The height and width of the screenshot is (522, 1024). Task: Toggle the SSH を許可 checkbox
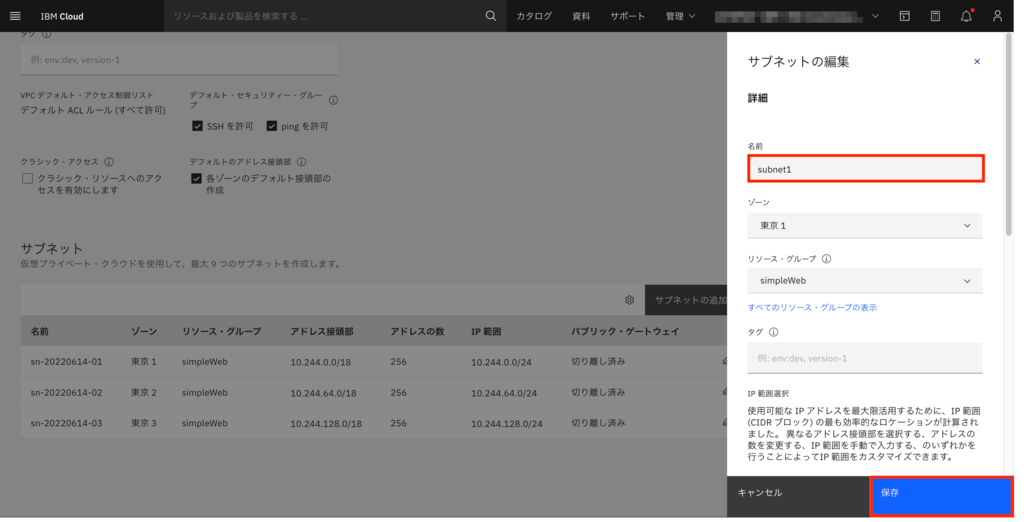coord(197,126)
